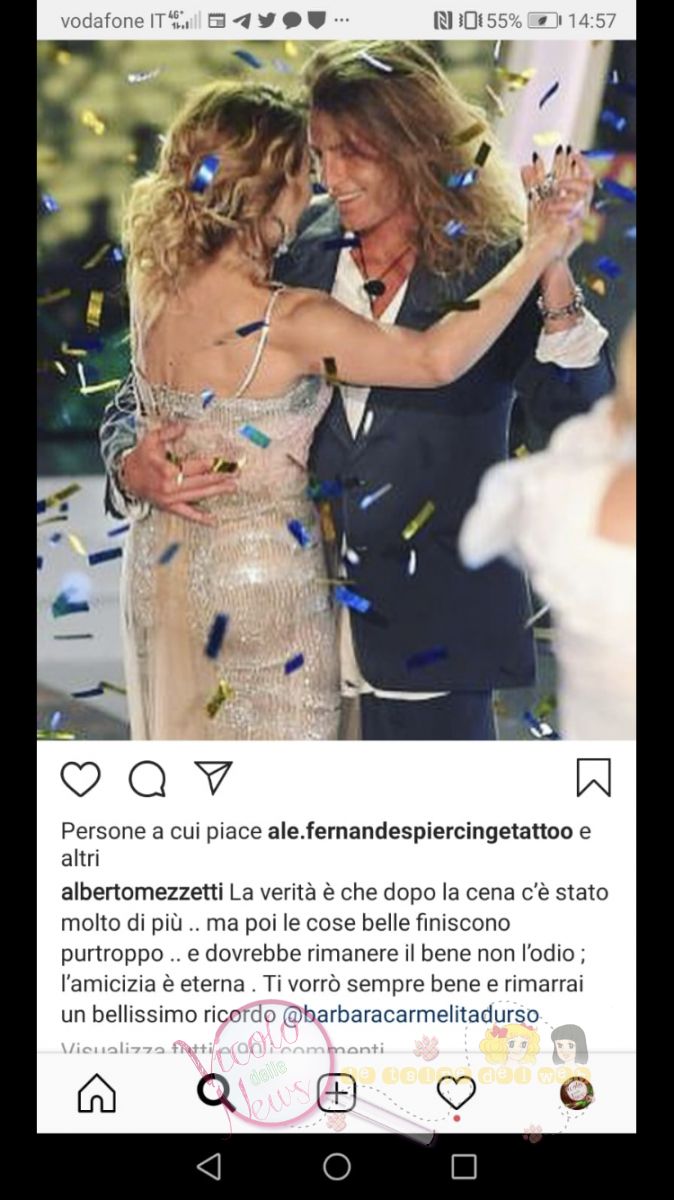Tap the Twitter notification icon in the status bar
The width and height of the screenshot is (674, 1200).
[267, 20]
